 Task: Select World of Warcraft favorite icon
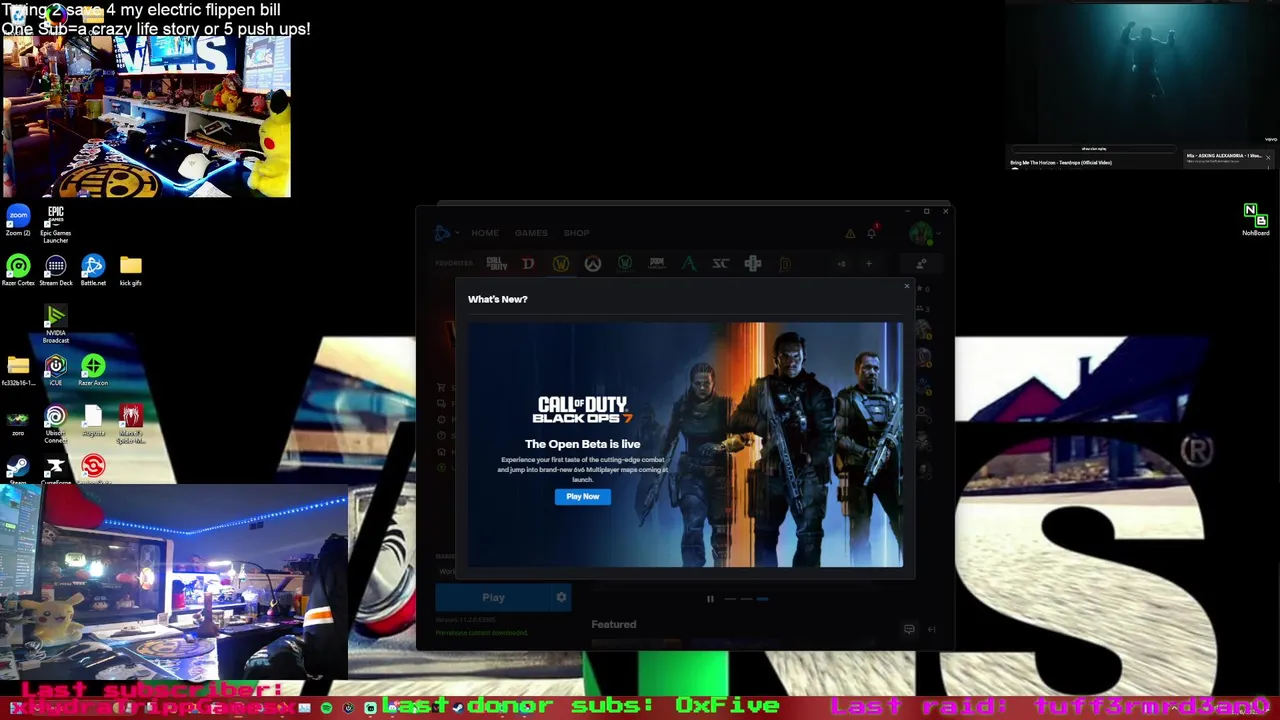point(561,264)
